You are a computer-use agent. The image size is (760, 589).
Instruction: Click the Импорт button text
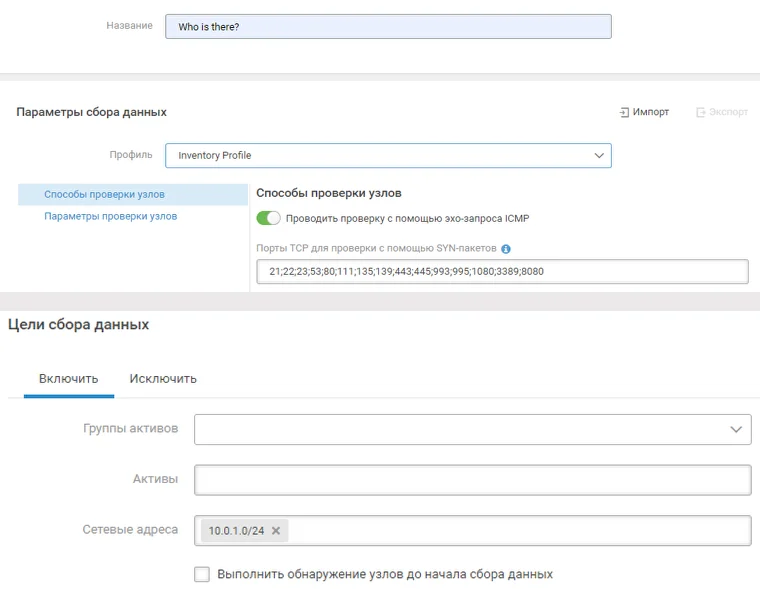[650, 112]
